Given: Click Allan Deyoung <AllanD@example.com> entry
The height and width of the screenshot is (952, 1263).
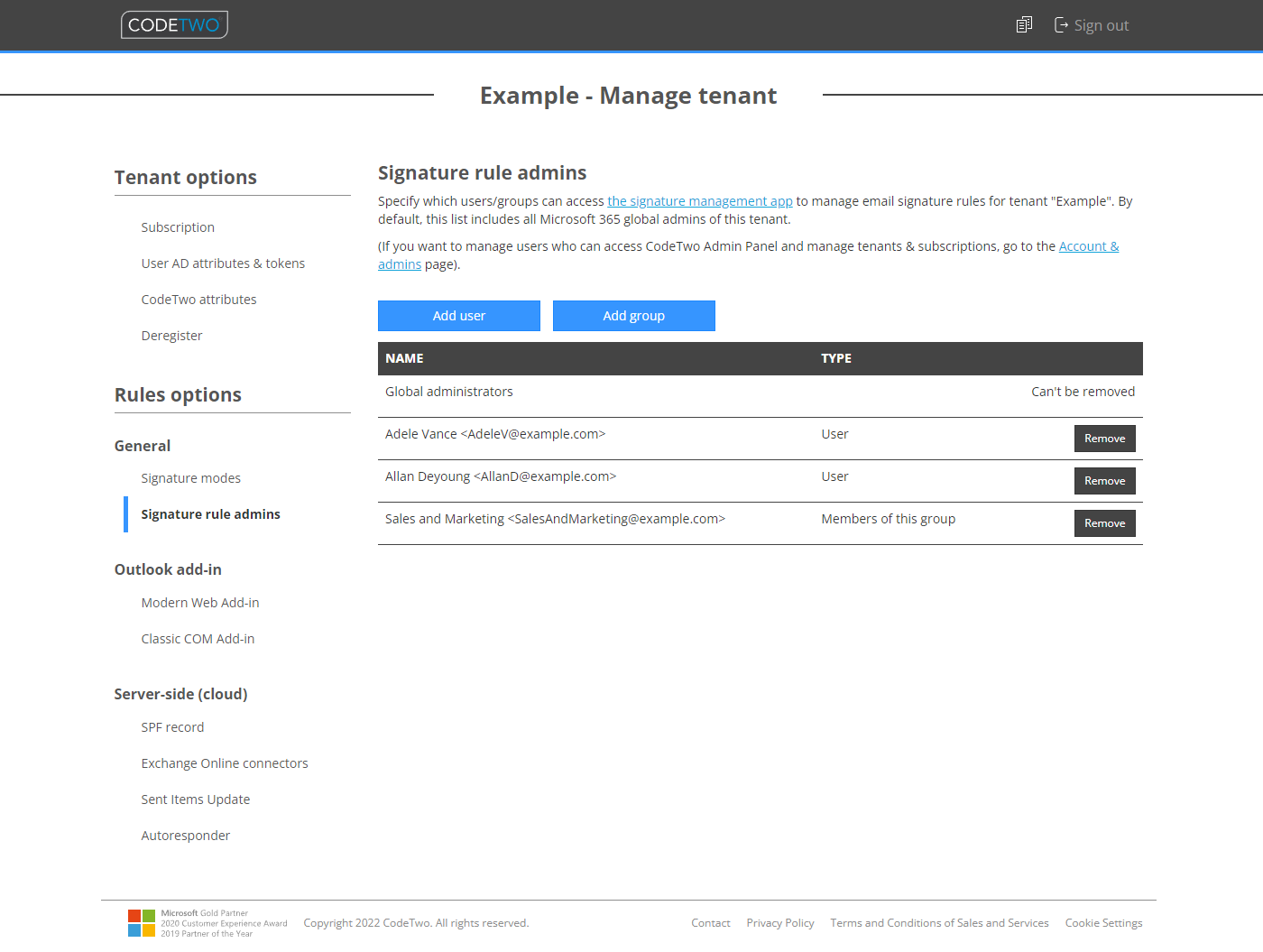Looking at the screenshot, I should click(x=501, y=476).
